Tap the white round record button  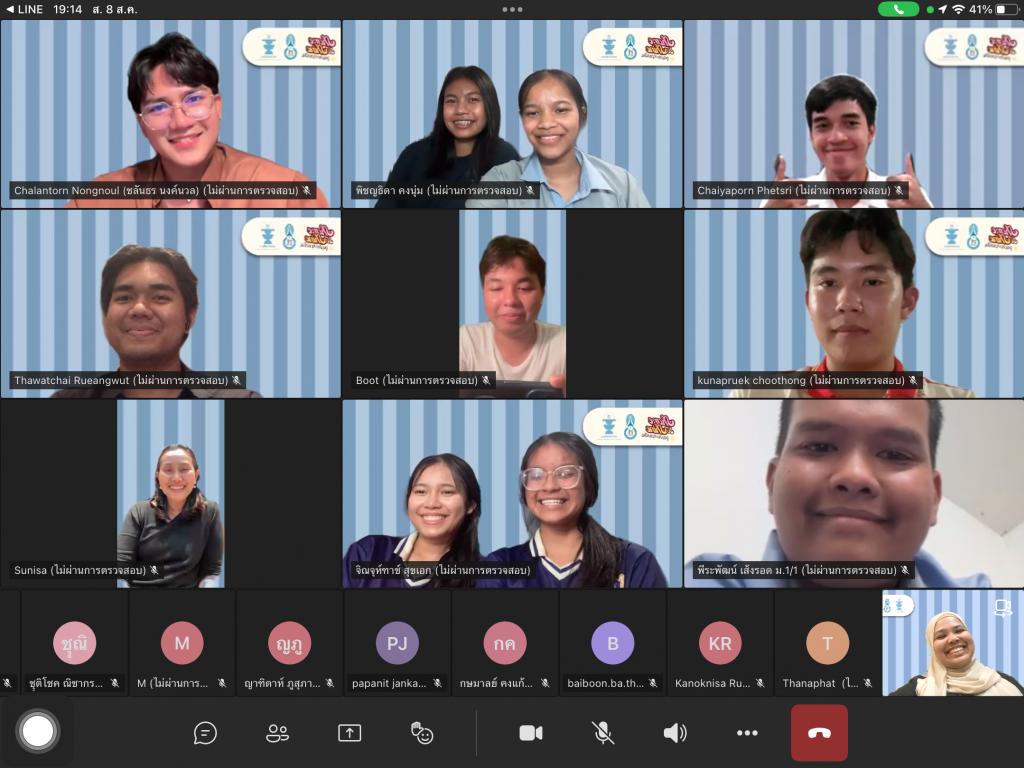coord(38,731)
